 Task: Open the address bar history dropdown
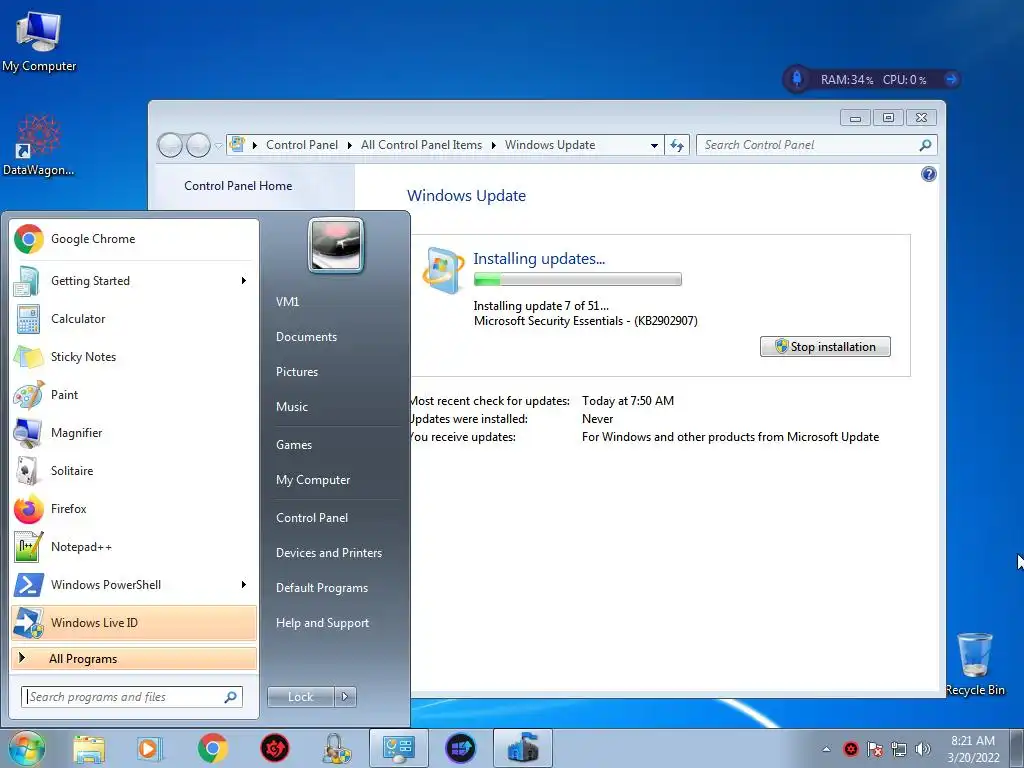[654, 146]
